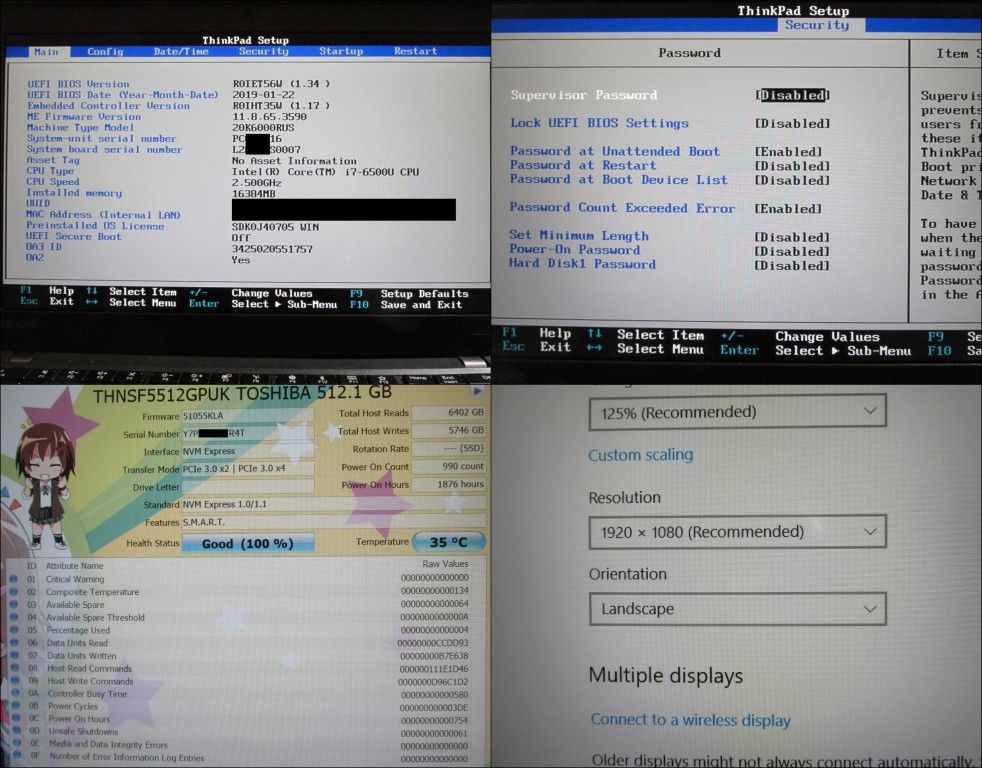Switch to the Config tab

105,52
